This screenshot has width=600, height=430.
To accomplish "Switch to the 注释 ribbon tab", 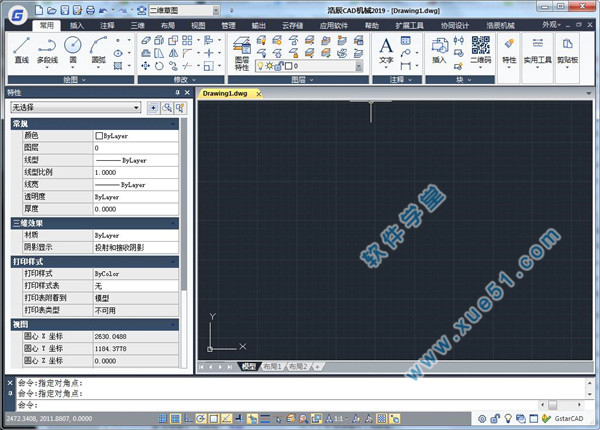I will (108, 22).
